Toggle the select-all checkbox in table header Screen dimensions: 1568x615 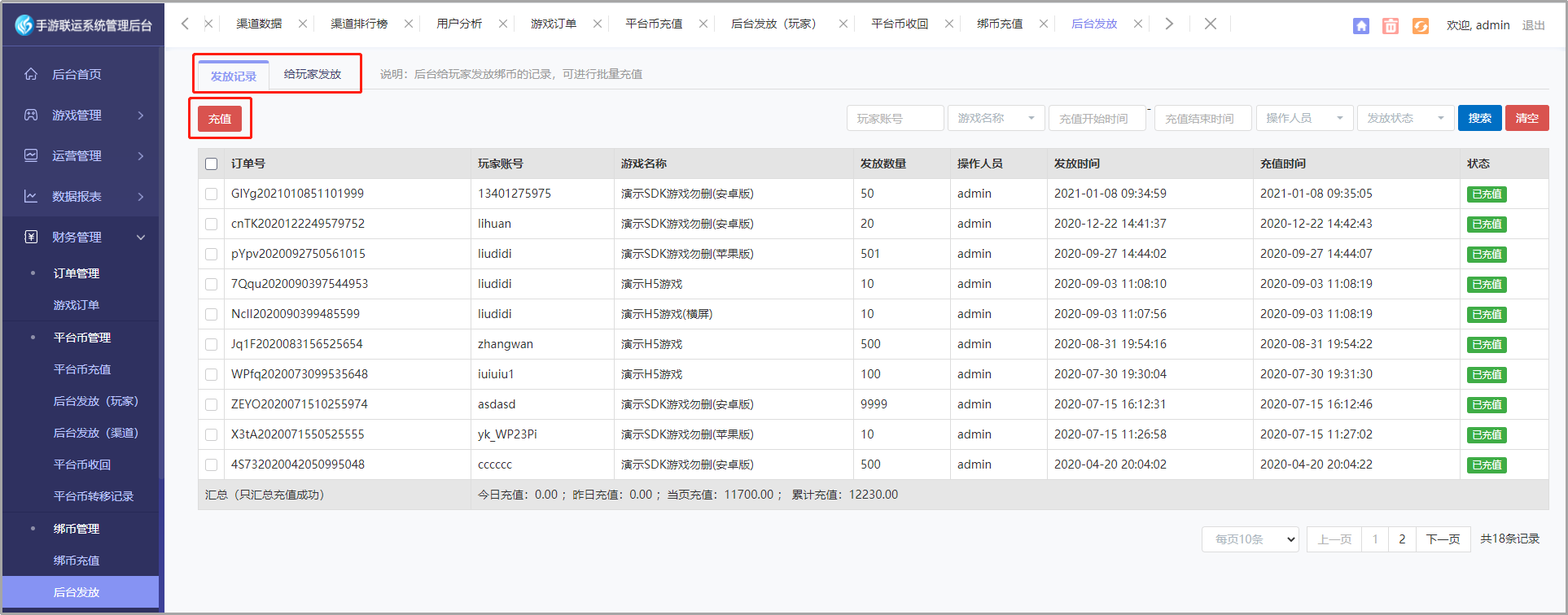tap(212, 164)
